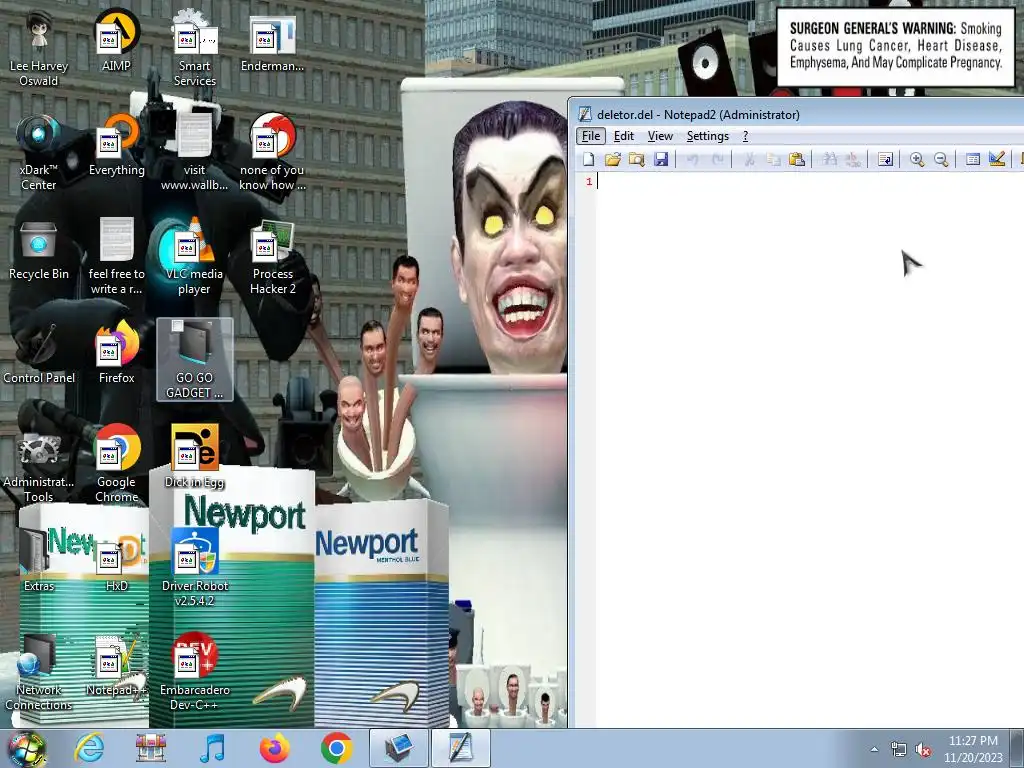
Task: Open the Edit menu in Notepad2
Action: coord(624,136)
